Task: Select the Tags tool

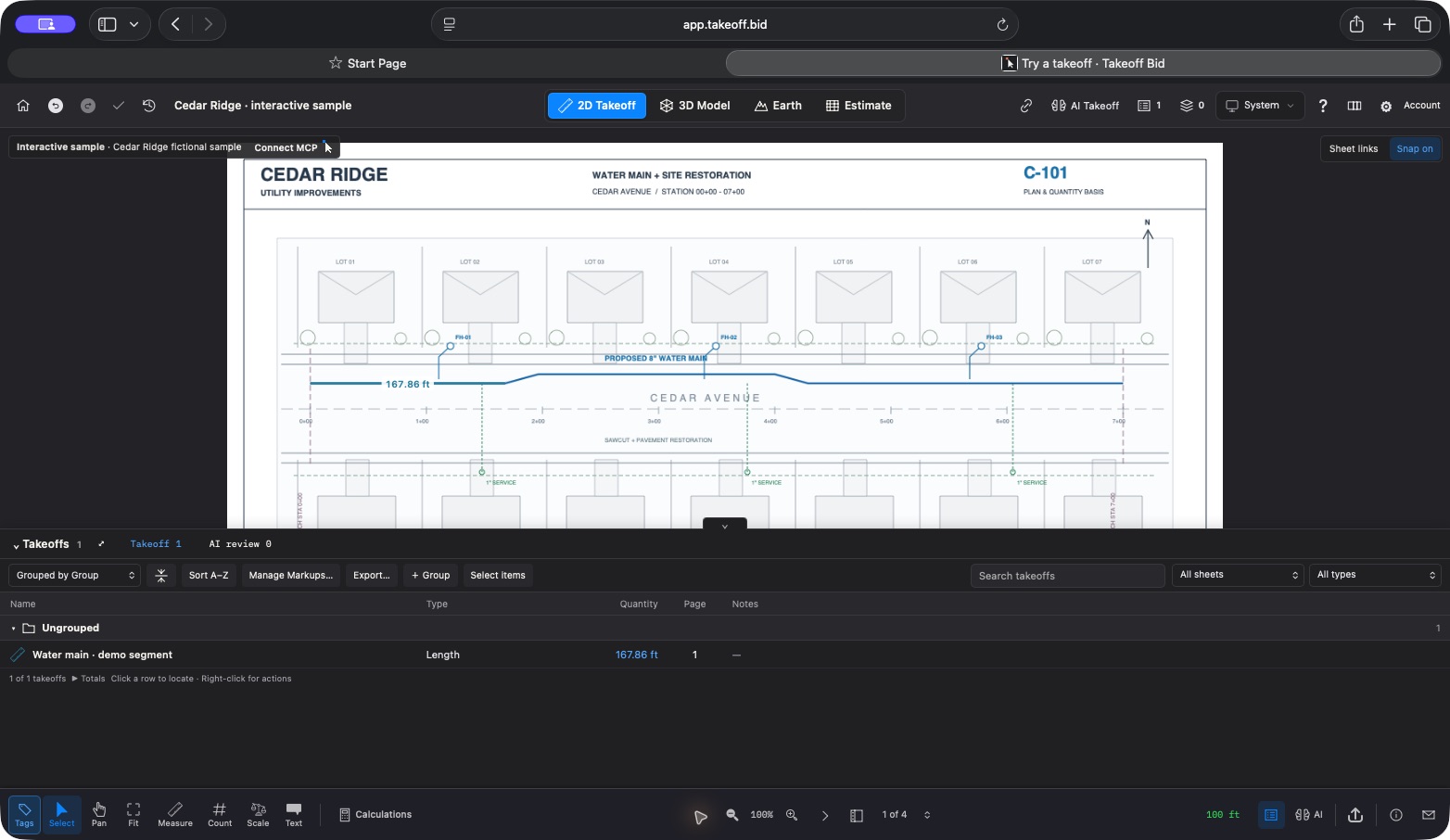Action: point(24,815)
